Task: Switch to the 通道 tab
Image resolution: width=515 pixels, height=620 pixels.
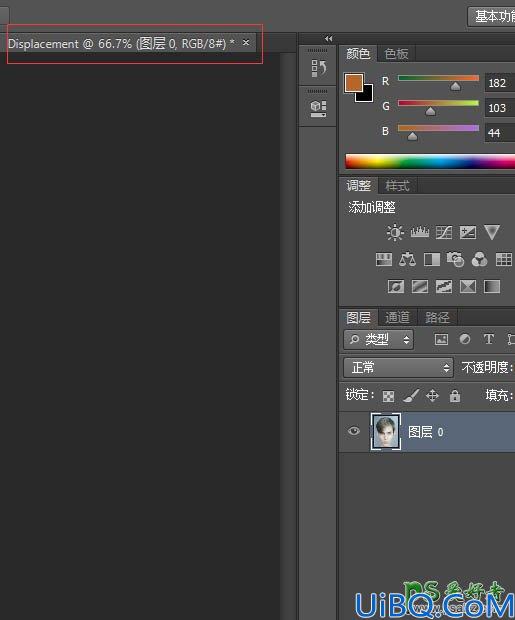Action: (x=398, y=317)
